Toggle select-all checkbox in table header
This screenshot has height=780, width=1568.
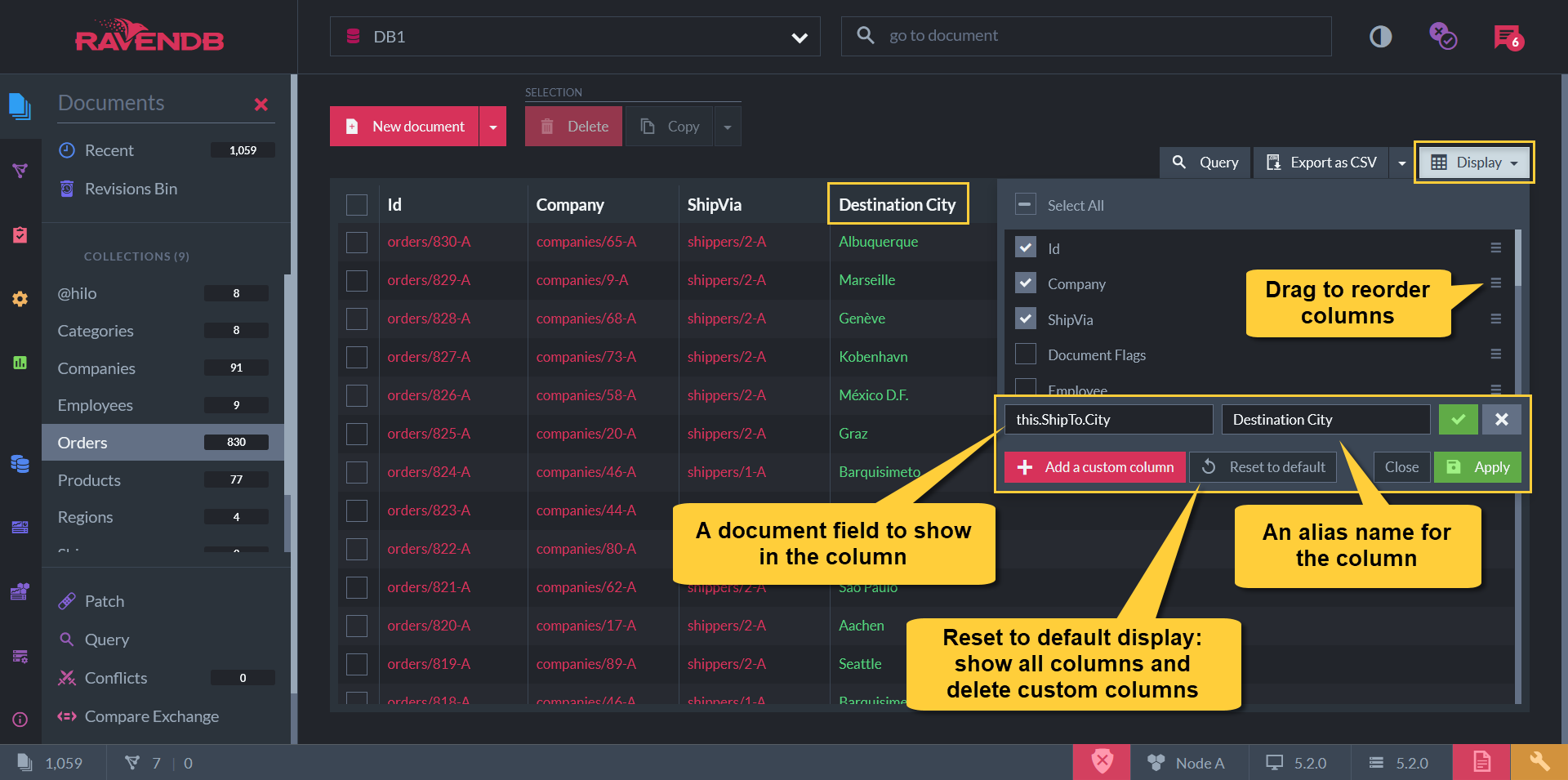point(357,205)
